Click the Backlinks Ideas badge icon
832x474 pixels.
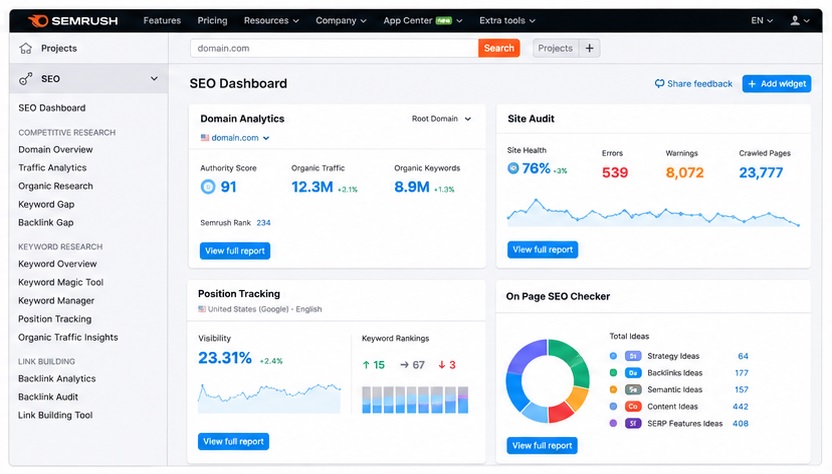point(632,373)
